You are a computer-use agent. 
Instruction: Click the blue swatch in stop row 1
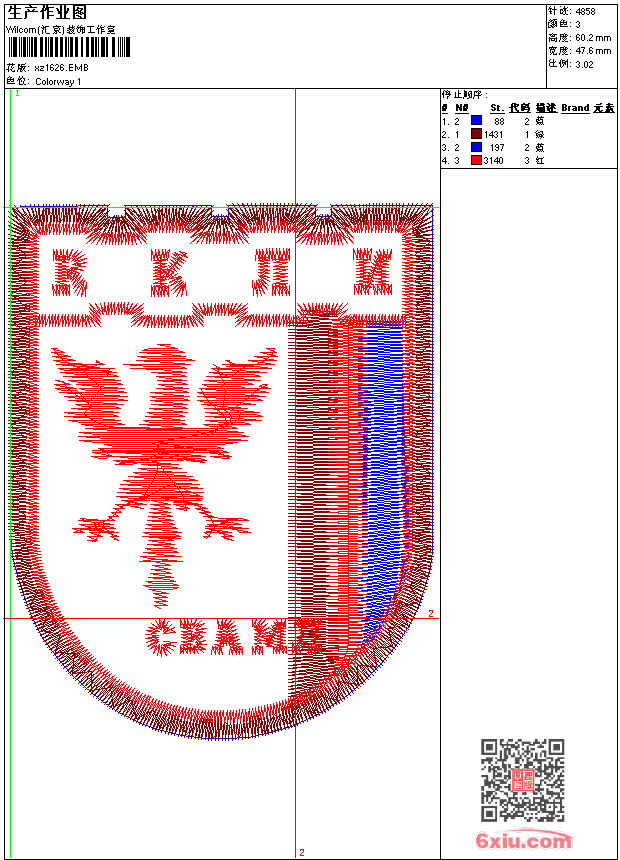click(x=476, y=121)
